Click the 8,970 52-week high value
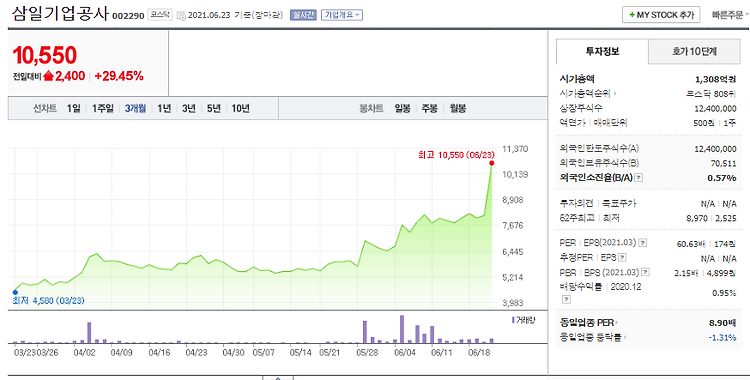 tap(697, 218)
